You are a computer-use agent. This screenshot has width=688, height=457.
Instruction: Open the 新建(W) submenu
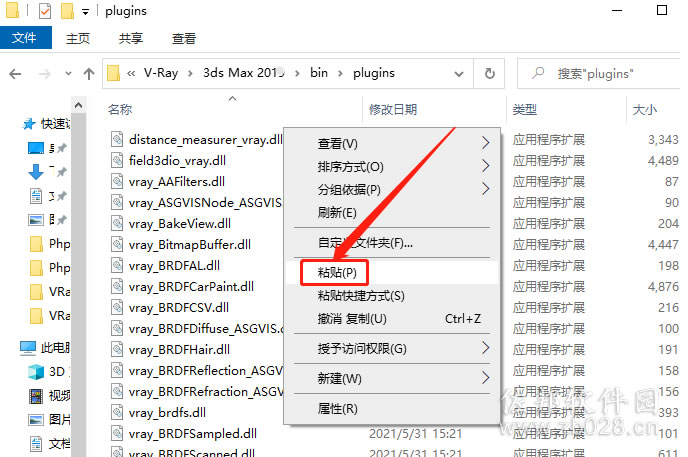tap(392, 378)
